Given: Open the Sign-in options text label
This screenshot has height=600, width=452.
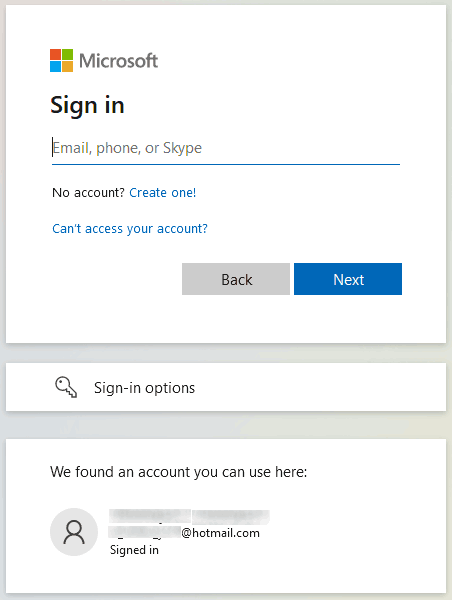Looking at the screenshot, I should pos(144,388).
